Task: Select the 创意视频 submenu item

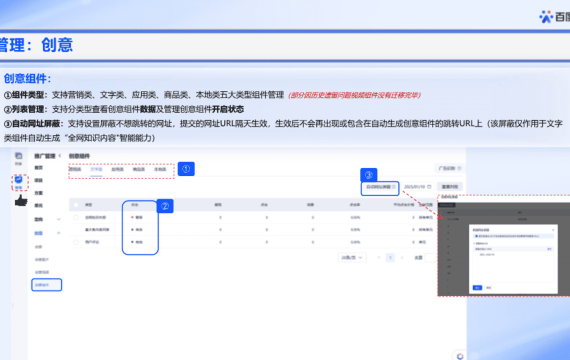Action: [42, 272]
